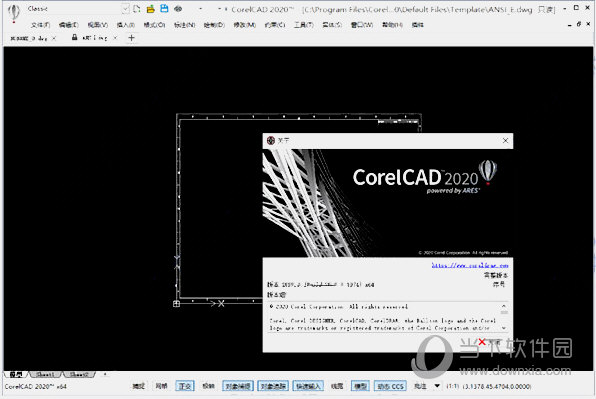Click the Print preview icon after Save

(178, 8)
